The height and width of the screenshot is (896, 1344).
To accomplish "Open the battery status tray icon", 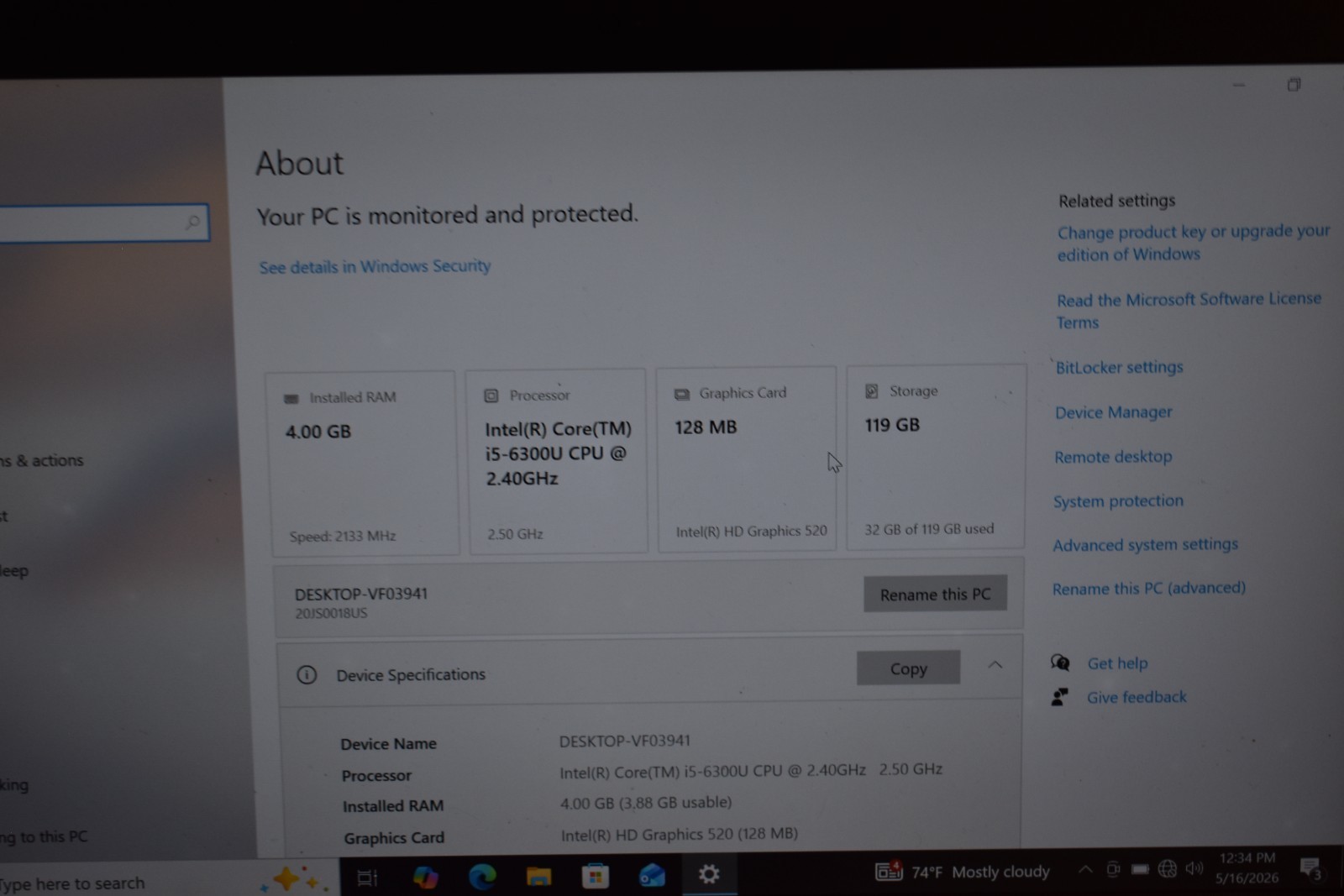I will tap(1140, 869).
